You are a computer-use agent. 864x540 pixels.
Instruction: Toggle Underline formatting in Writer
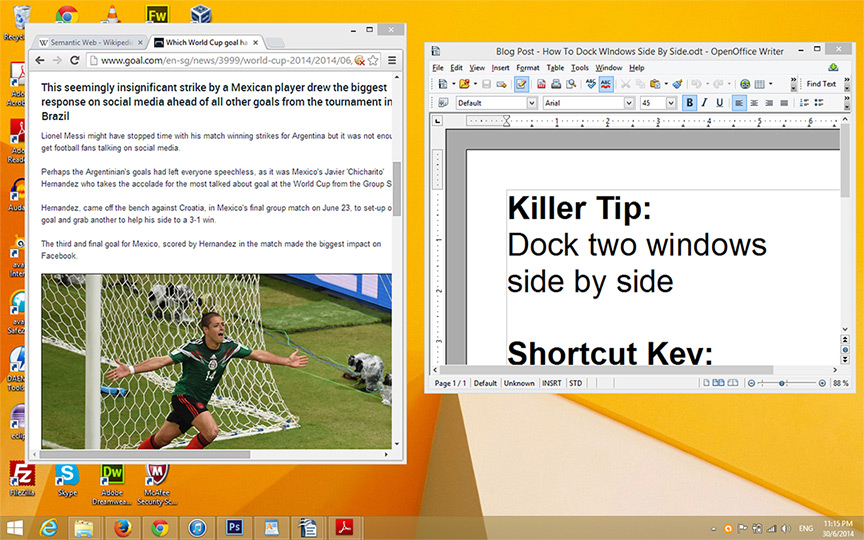point(719,102)
